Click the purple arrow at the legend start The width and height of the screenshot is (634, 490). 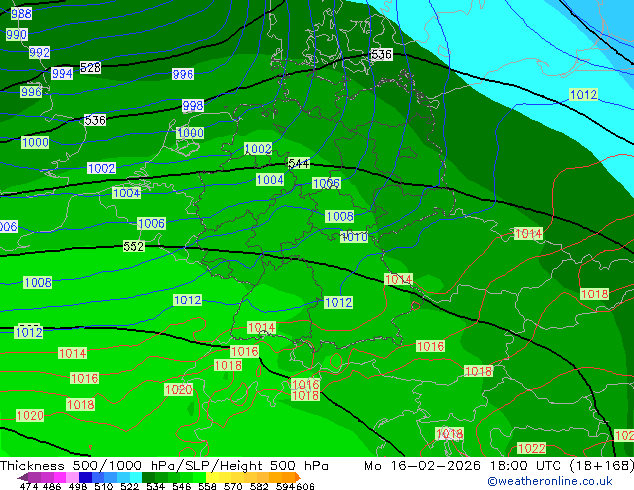coord(23,477)
